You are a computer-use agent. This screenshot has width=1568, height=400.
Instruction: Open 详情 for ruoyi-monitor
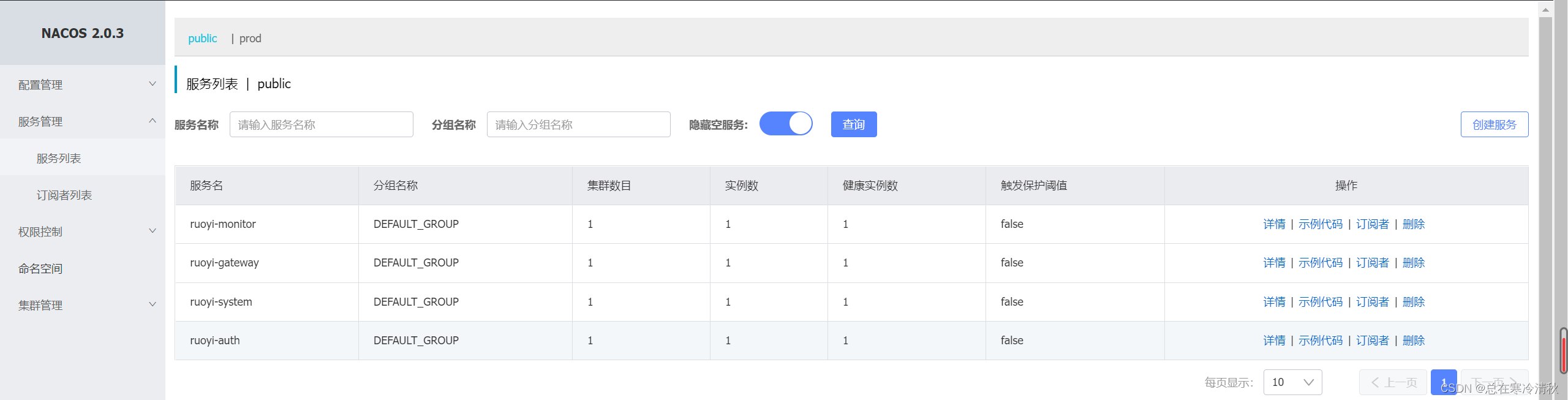point(1274,224)
